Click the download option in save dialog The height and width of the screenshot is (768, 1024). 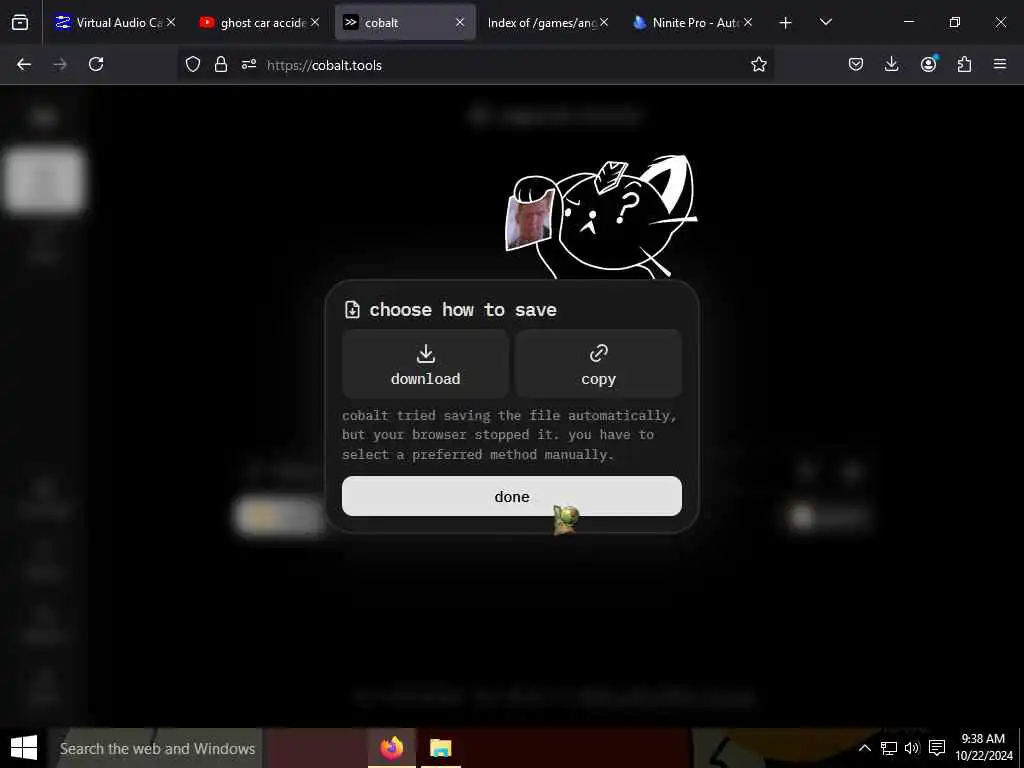coord(425,364)
